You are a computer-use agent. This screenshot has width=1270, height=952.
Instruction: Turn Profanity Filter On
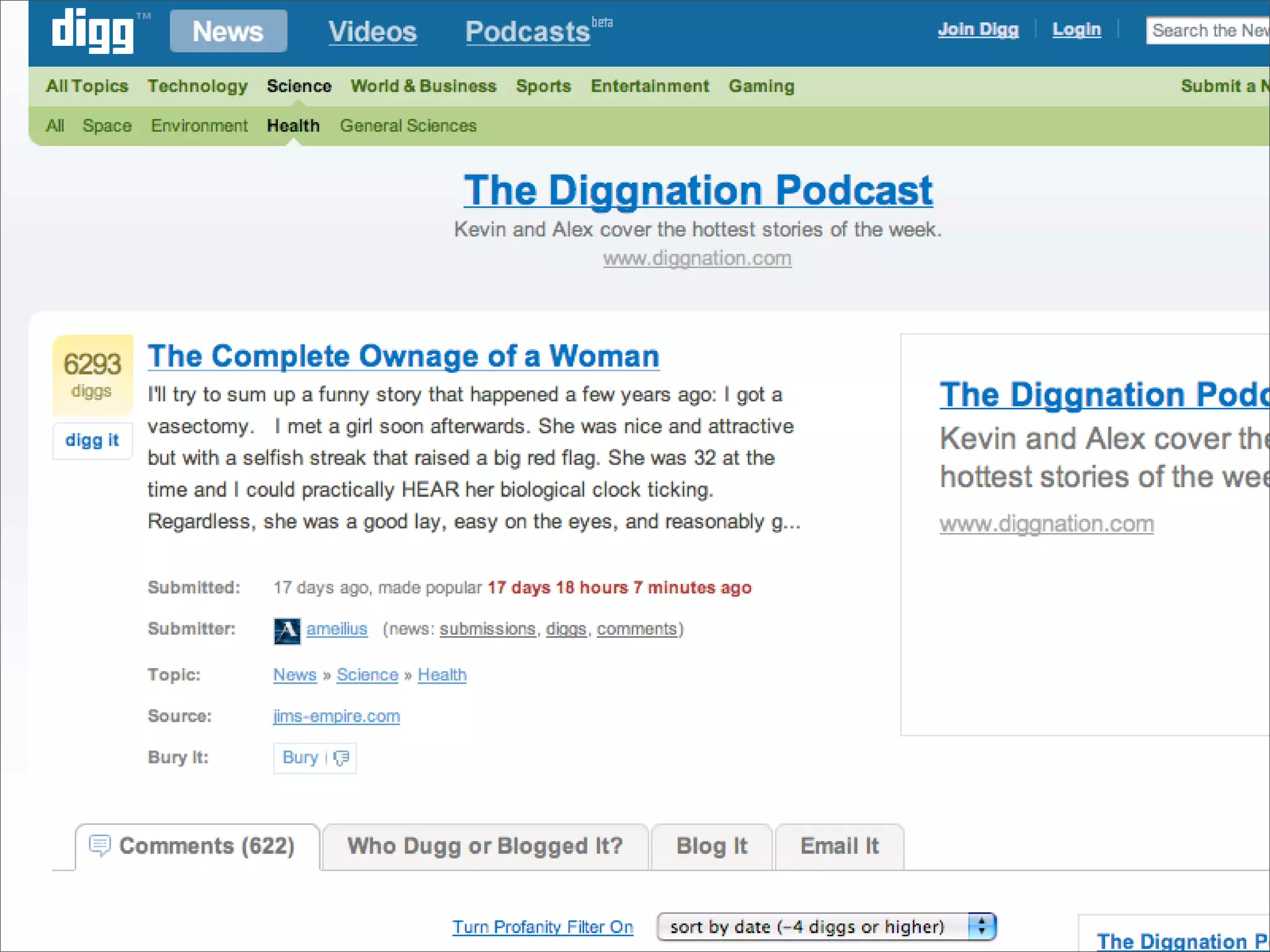coord(543,927)
